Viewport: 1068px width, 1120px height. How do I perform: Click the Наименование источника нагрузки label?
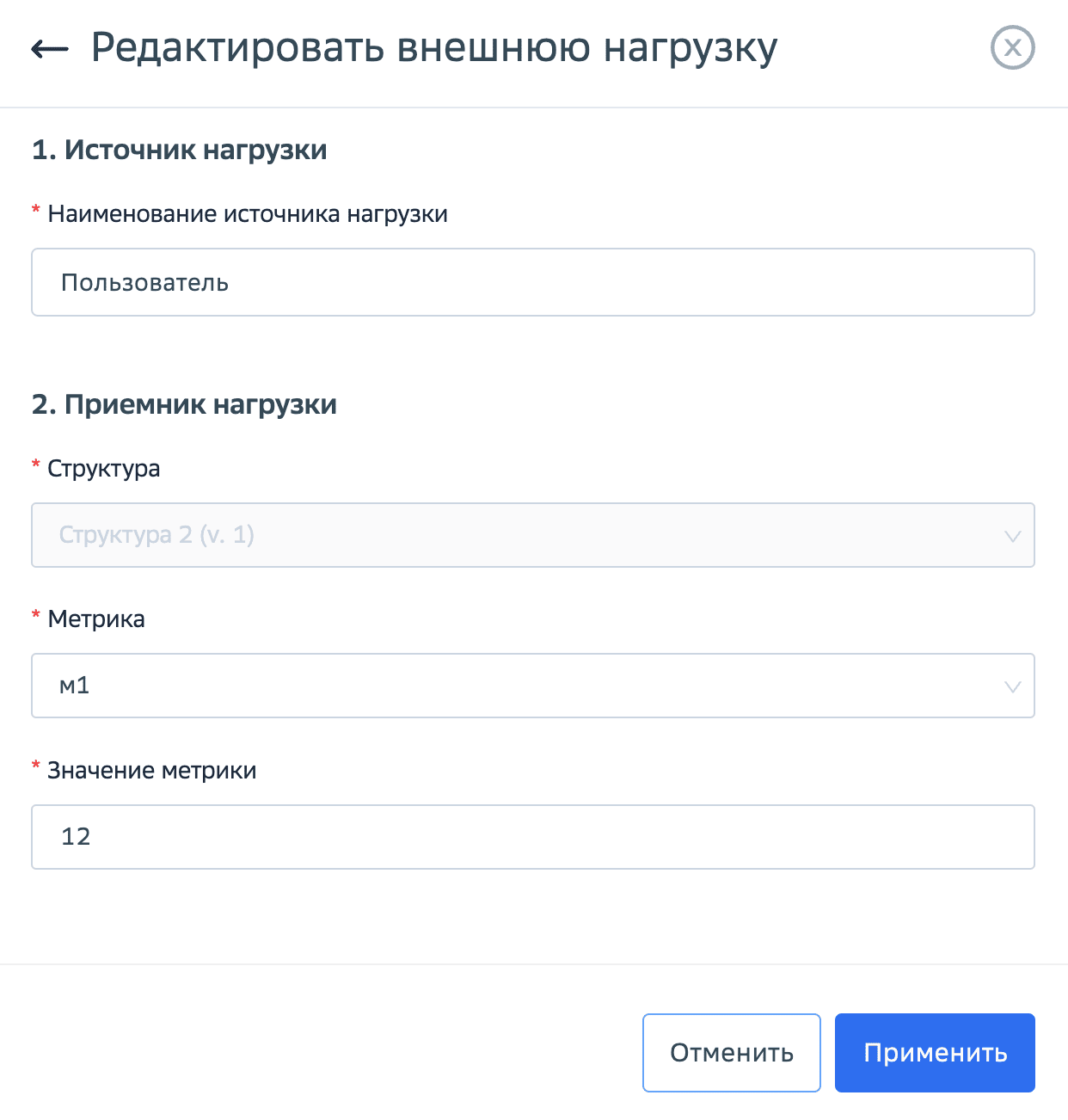point(248,213)
